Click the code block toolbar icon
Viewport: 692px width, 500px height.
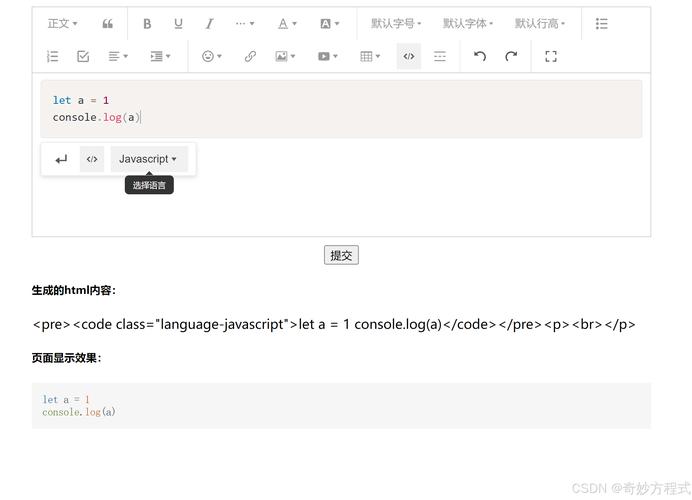pos(408,57)
